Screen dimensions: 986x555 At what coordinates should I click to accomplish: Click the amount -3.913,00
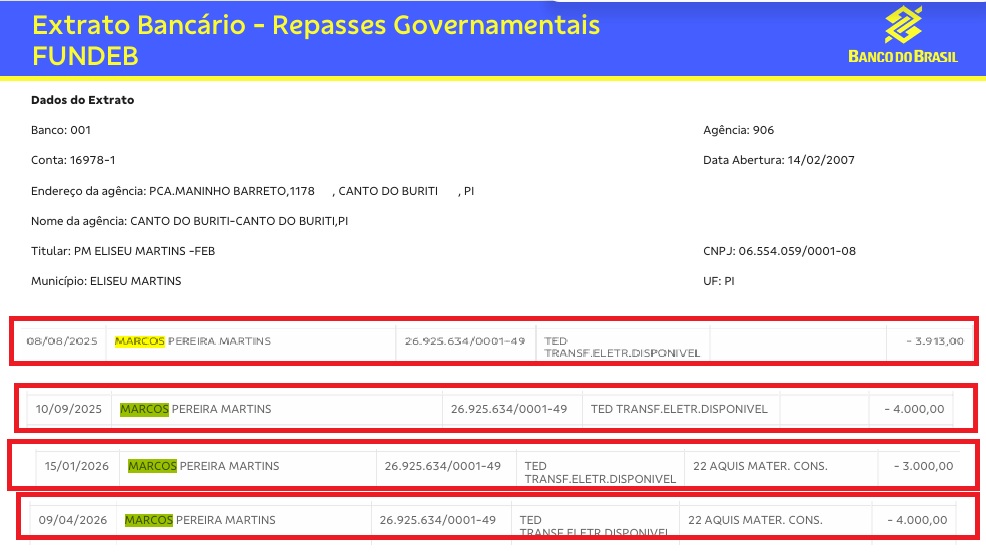coord(934,341)
